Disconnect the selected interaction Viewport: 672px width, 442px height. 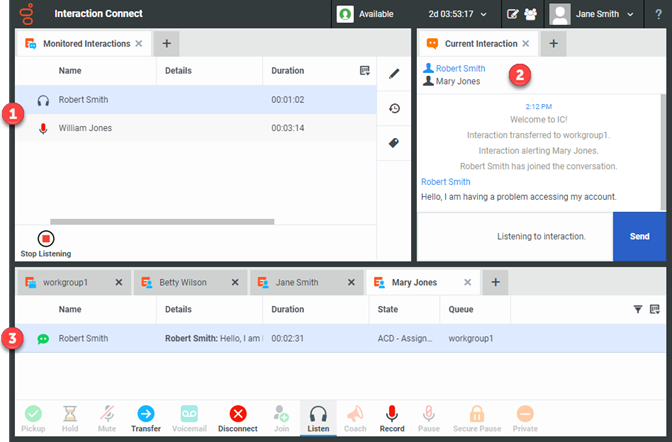pos(238,413)
